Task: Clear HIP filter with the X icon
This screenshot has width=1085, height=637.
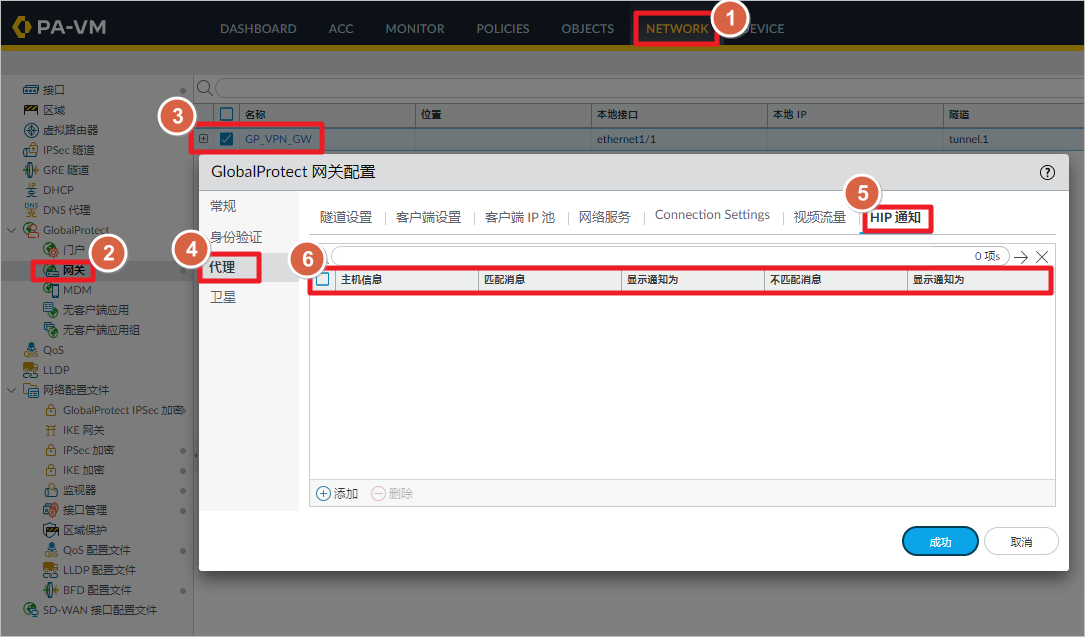Action: (x=1041, y=257)
